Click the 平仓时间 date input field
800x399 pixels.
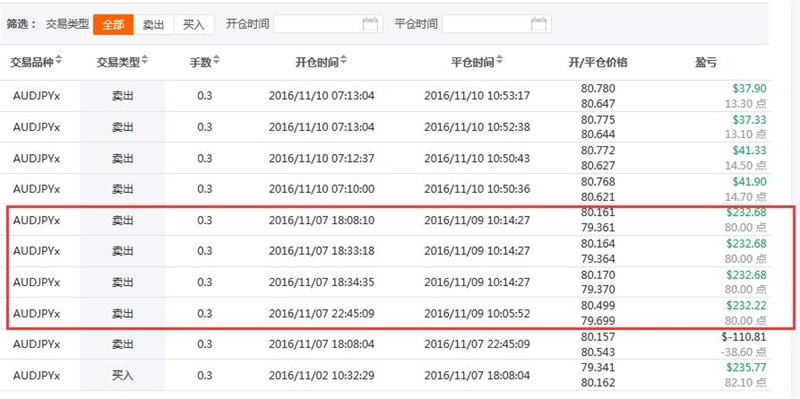tap(496, 24)
